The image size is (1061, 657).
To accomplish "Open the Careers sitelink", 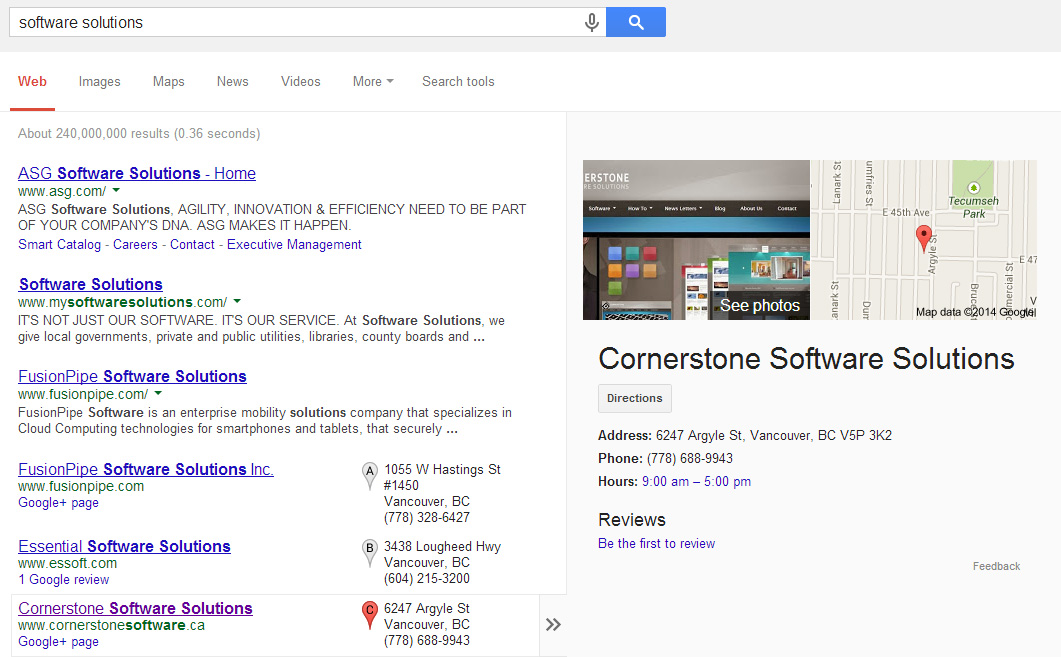I will [x=135, y=244].
